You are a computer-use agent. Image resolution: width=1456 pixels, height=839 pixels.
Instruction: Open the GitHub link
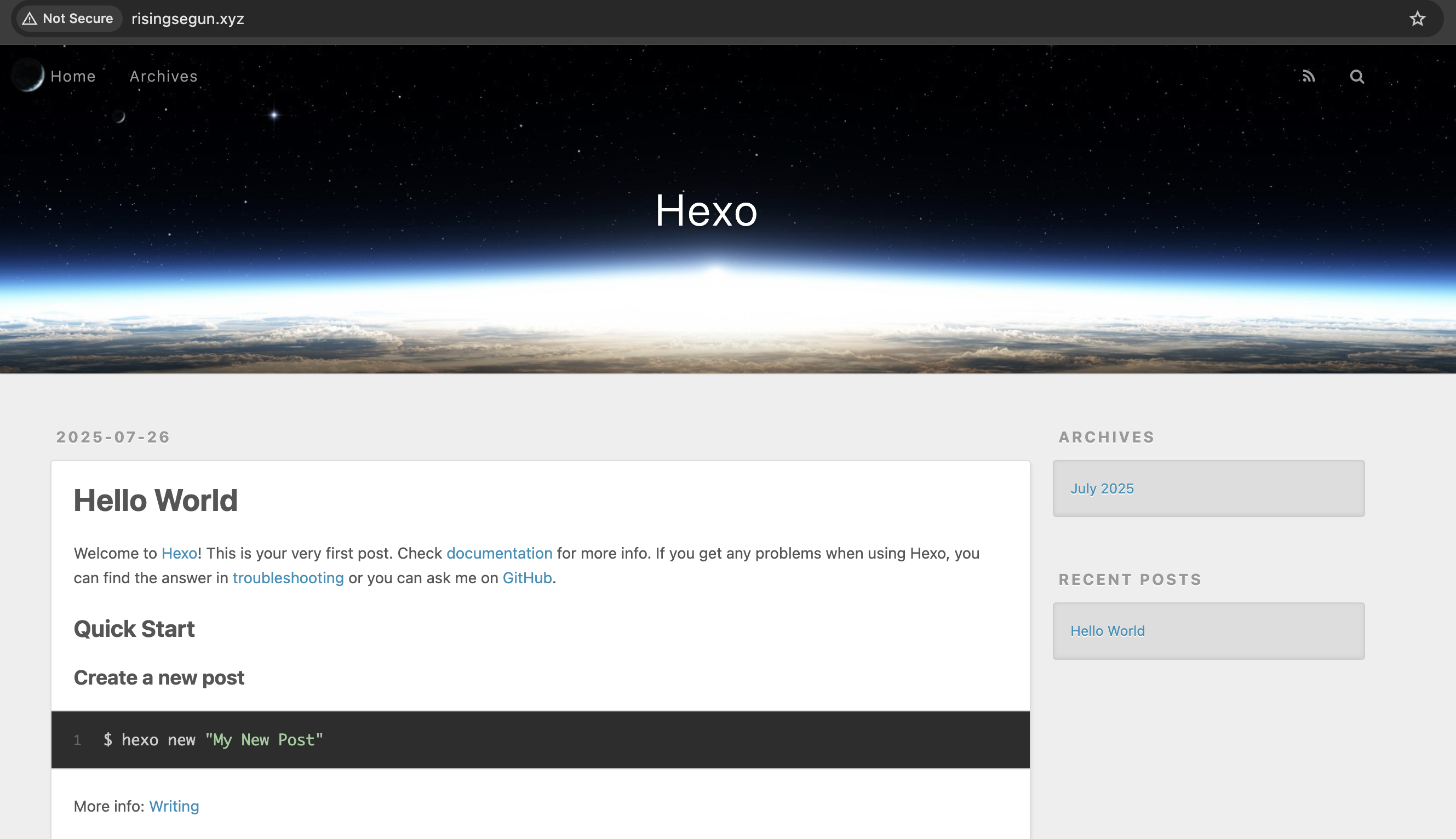coord(526,578)
